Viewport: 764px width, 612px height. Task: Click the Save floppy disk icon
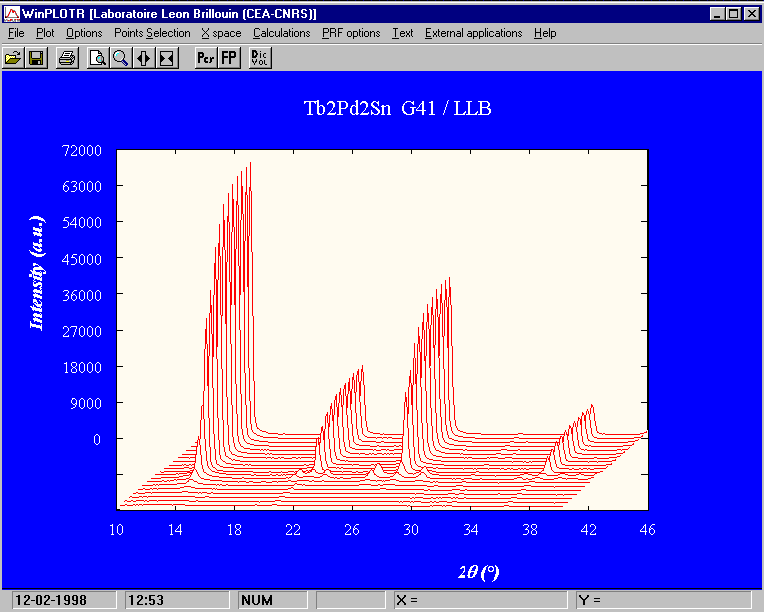(x=36, y=58)
